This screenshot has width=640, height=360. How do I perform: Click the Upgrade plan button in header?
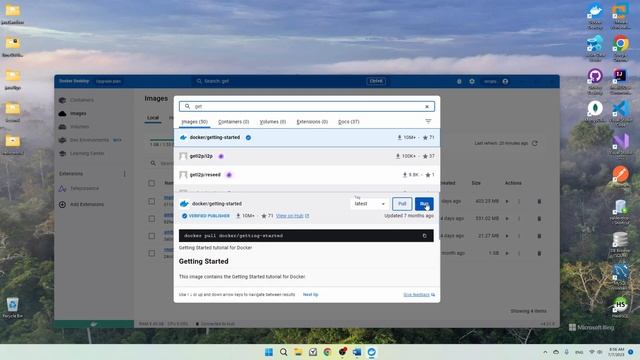[109, 81]
